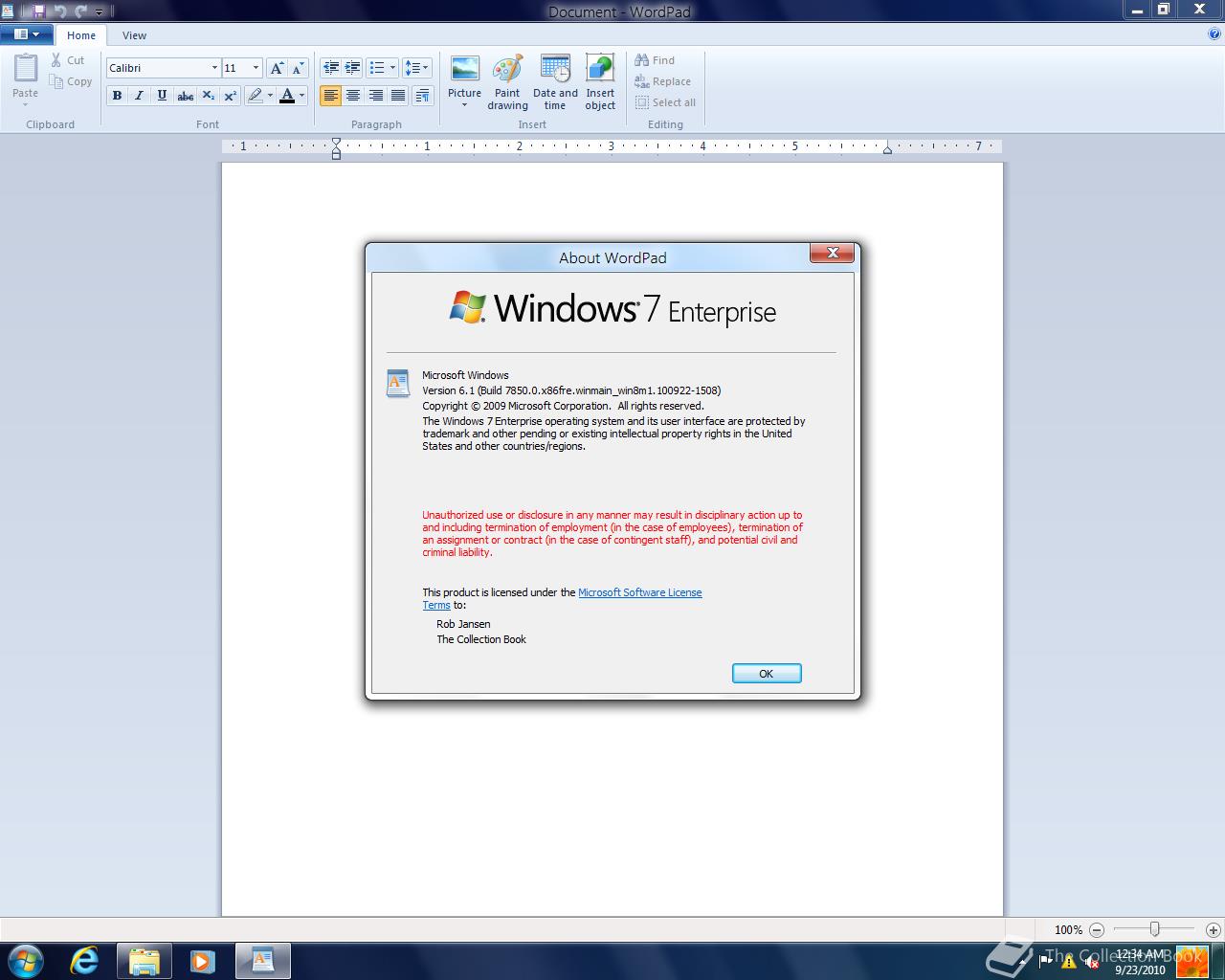Toggle Subscript formatting

point(208,96)
